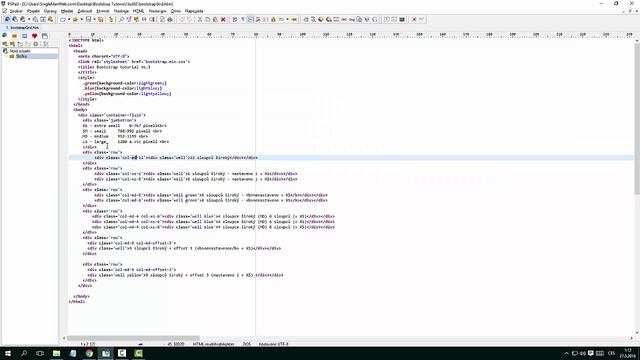Click the red X icon at toolbar's right end
640x360 pixels.
click(x=414, y=19)
